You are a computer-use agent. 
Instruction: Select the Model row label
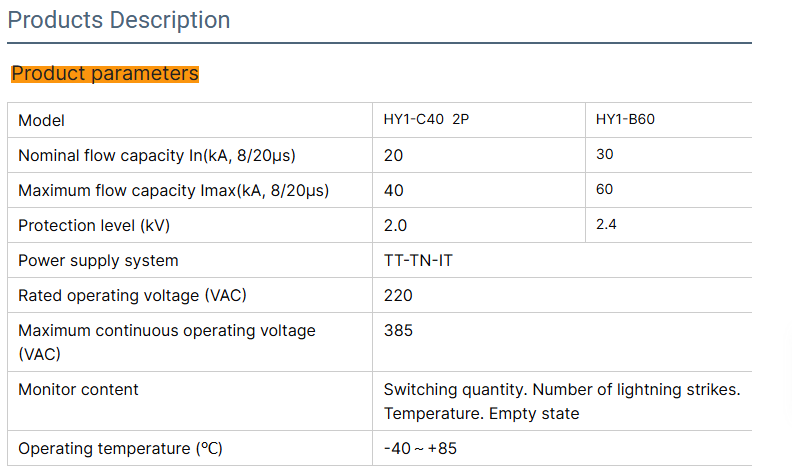pos(41,121)
